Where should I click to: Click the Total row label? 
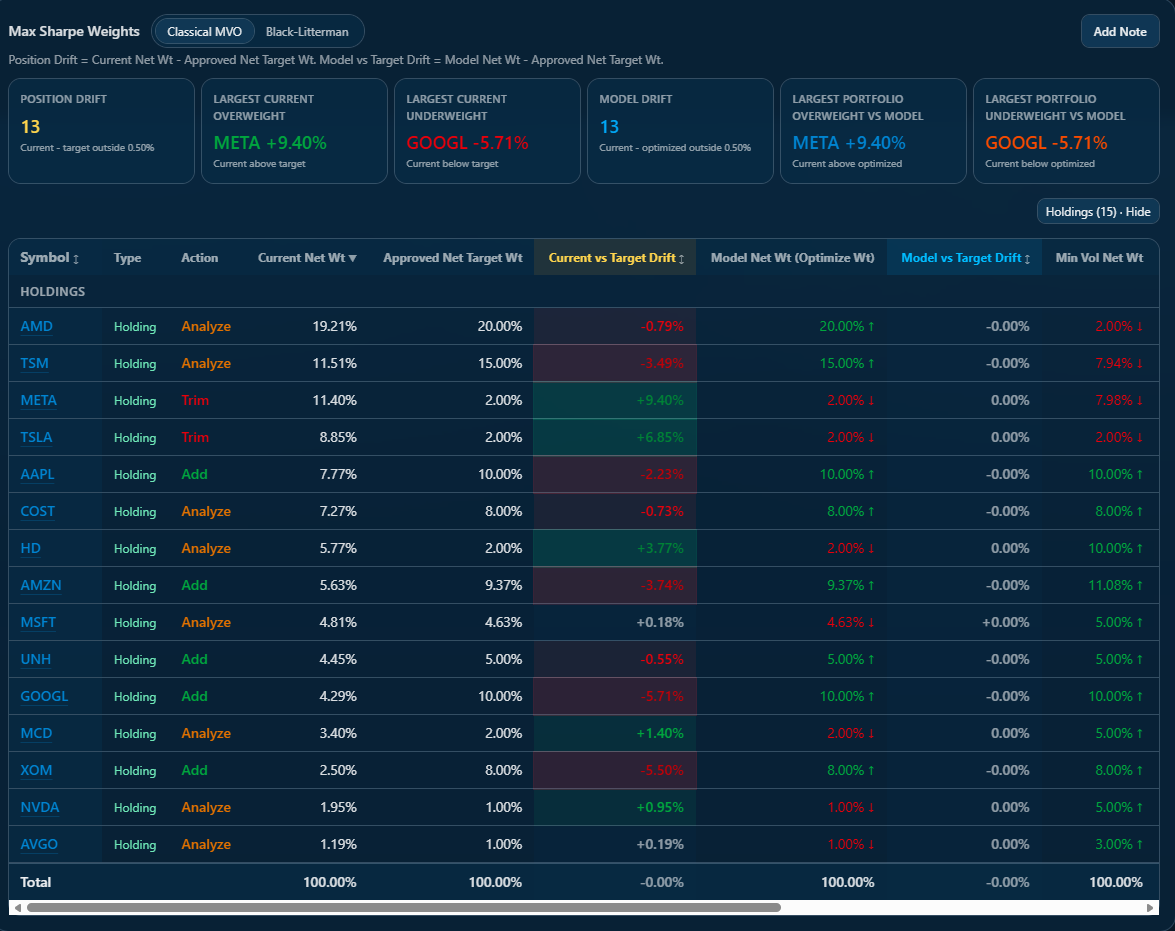35,882
